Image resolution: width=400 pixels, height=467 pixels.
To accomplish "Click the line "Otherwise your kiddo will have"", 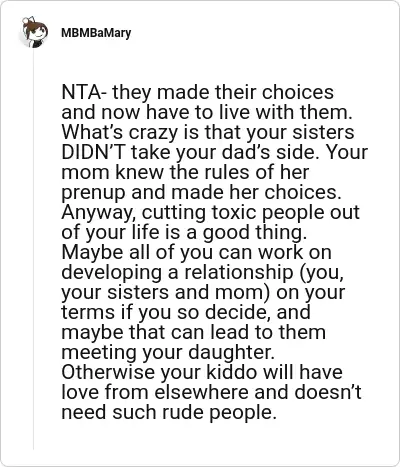I will 202,372.
